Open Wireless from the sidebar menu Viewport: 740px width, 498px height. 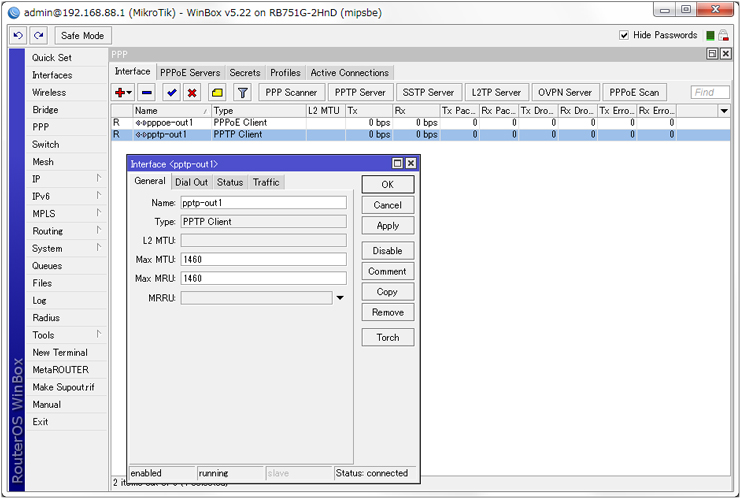(49, 92)
